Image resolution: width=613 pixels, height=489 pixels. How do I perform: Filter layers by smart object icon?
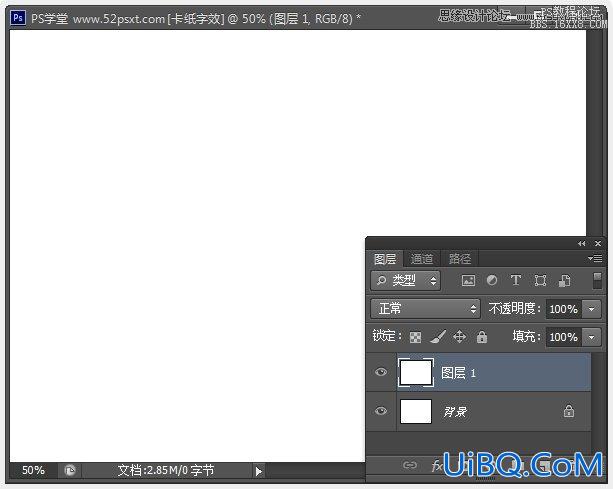564,280
